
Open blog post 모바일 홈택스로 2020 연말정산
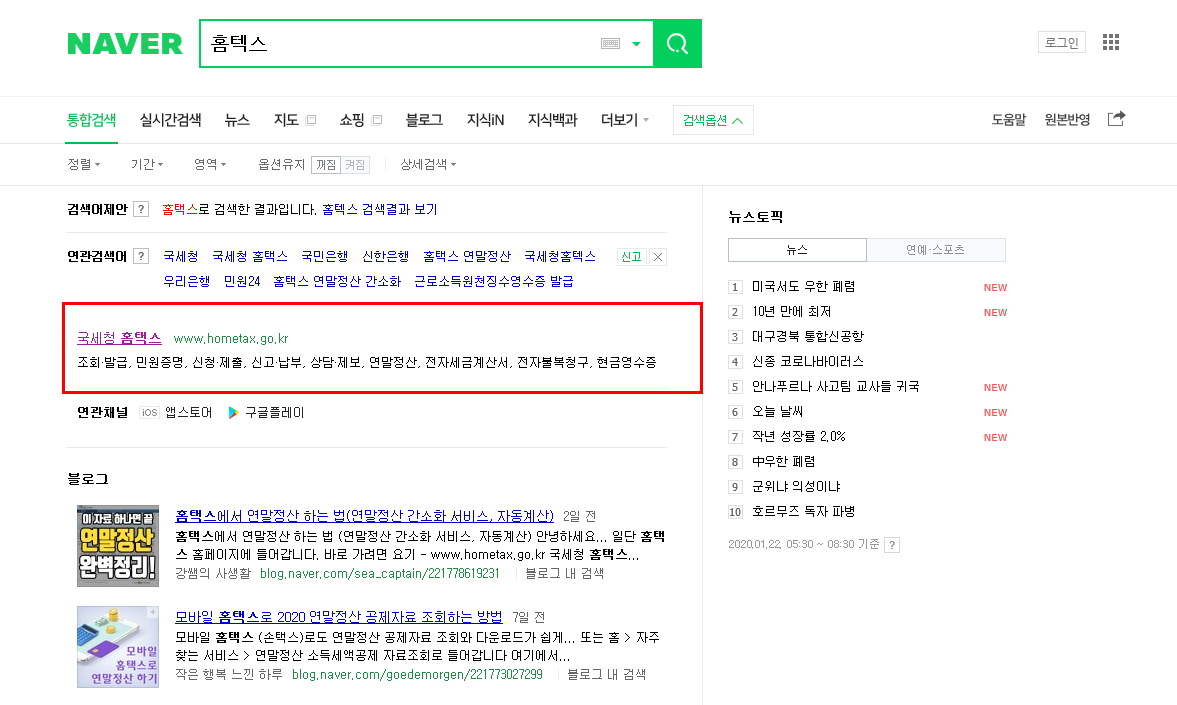pyautogui.click(x=339, y=616)
